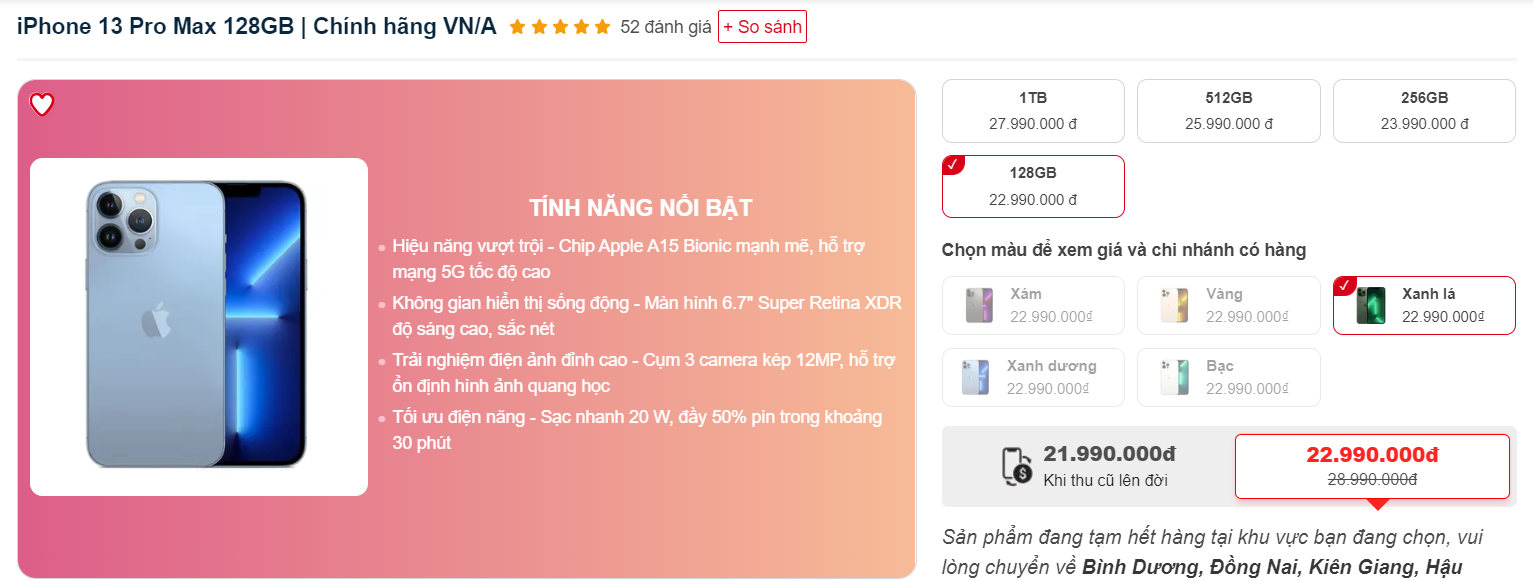Select the 22.990.000đ price tab
The image size is (1533, 581).
[1372, 466]
